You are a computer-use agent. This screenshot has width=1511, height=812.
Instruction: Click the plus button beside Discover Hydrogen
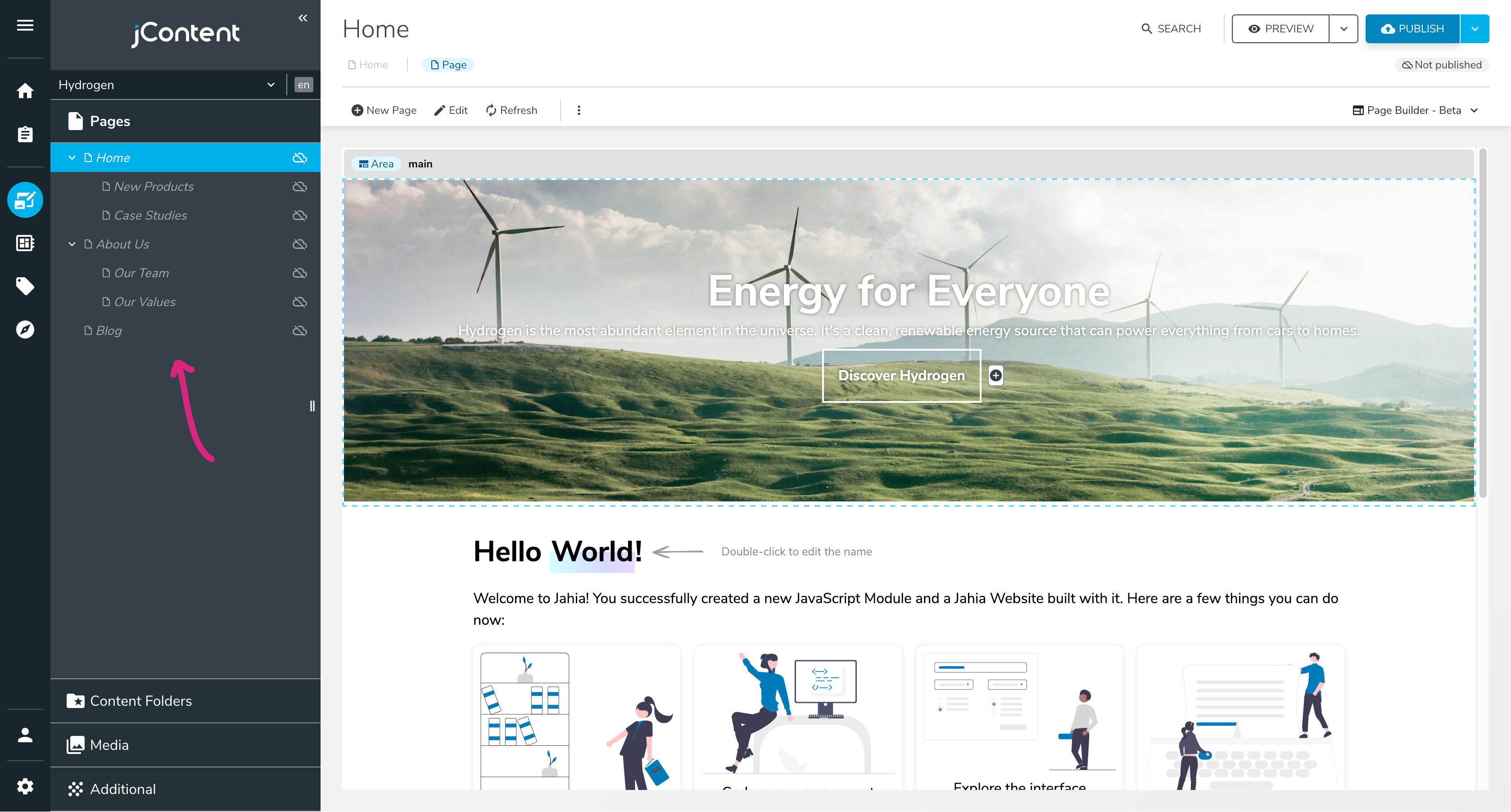click(995, 375)
